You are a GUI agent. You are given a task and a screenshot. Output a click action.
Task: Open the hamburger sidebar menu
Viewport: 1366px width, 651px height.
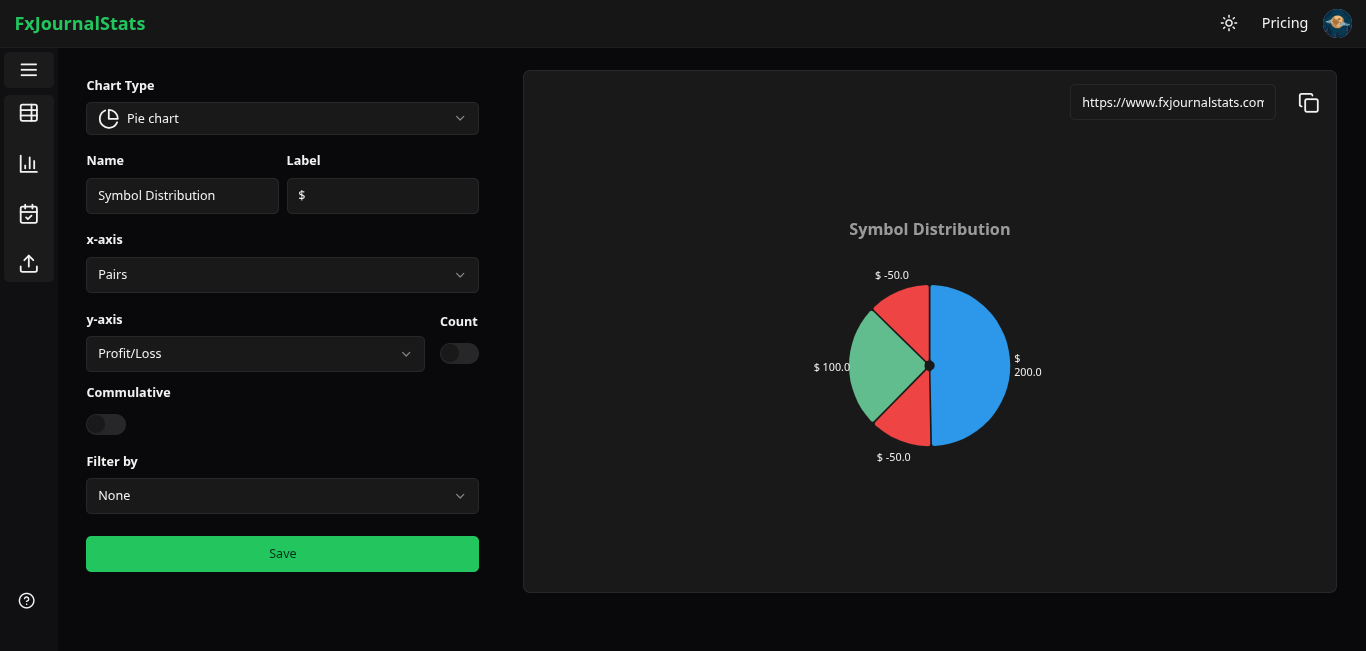coord(29,70)
